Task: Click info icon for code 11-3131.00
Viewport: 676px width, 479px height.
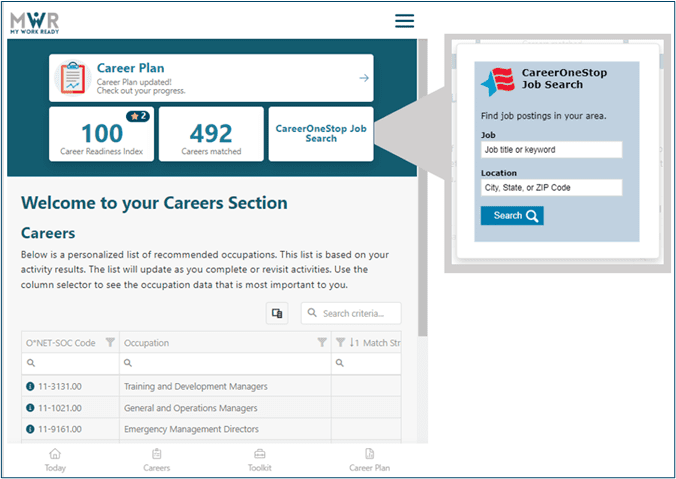Action: pyautogui.click(x=30, y=386)
